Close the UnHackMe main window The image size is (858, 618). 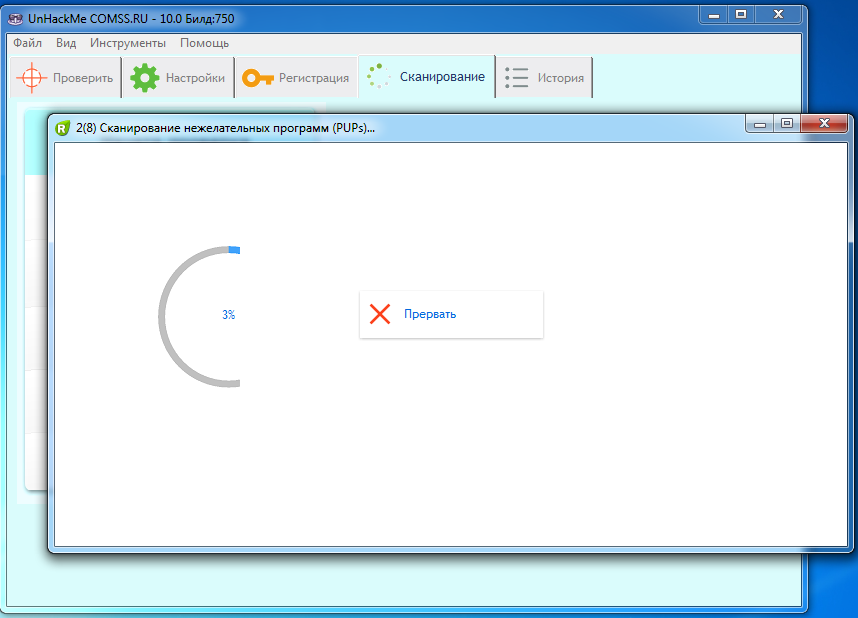click(x=778, y=15)
